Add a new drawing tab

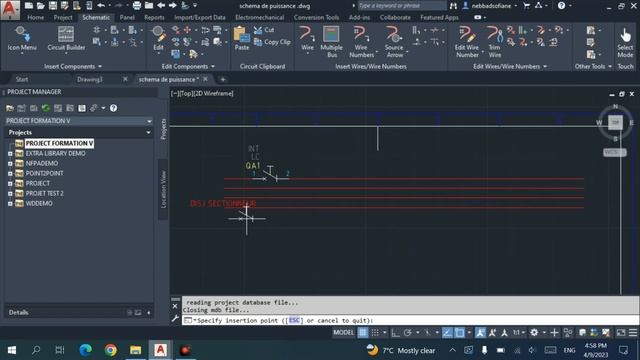[222, 79]
